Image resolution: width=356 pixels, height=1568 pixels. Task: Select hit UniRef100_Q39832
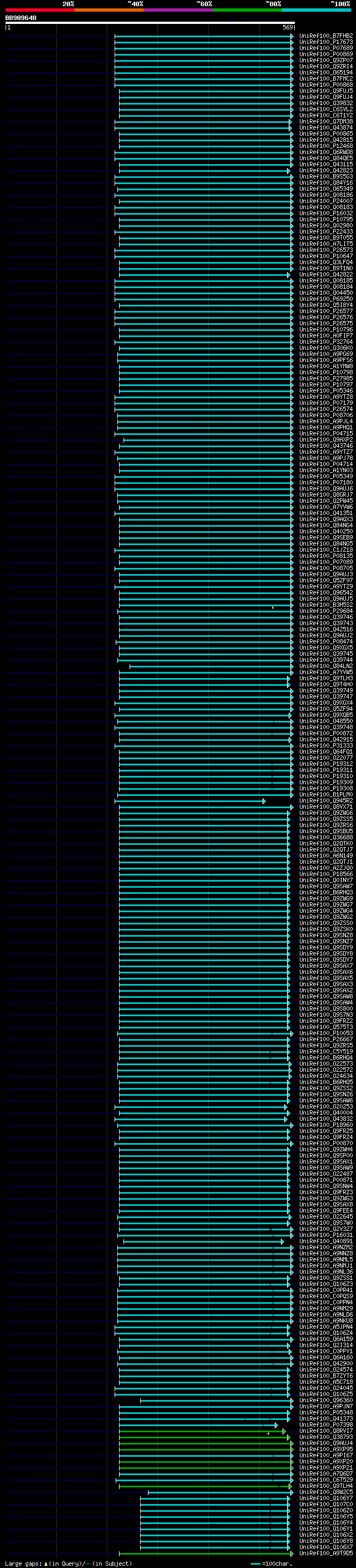click(x=326, y=103)
